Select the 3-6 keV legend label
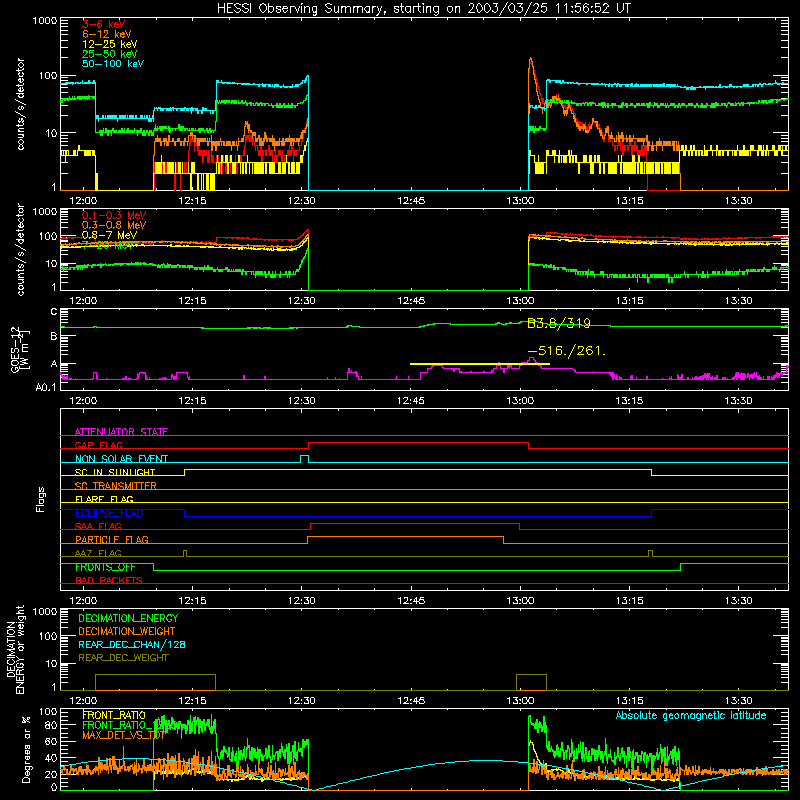The image size is (800, 800). coord(104,24)
